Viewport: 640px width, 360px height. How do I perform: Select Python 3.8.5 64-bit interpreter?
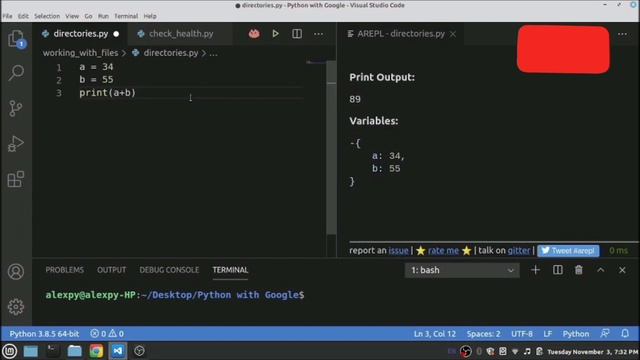(44, 334)
